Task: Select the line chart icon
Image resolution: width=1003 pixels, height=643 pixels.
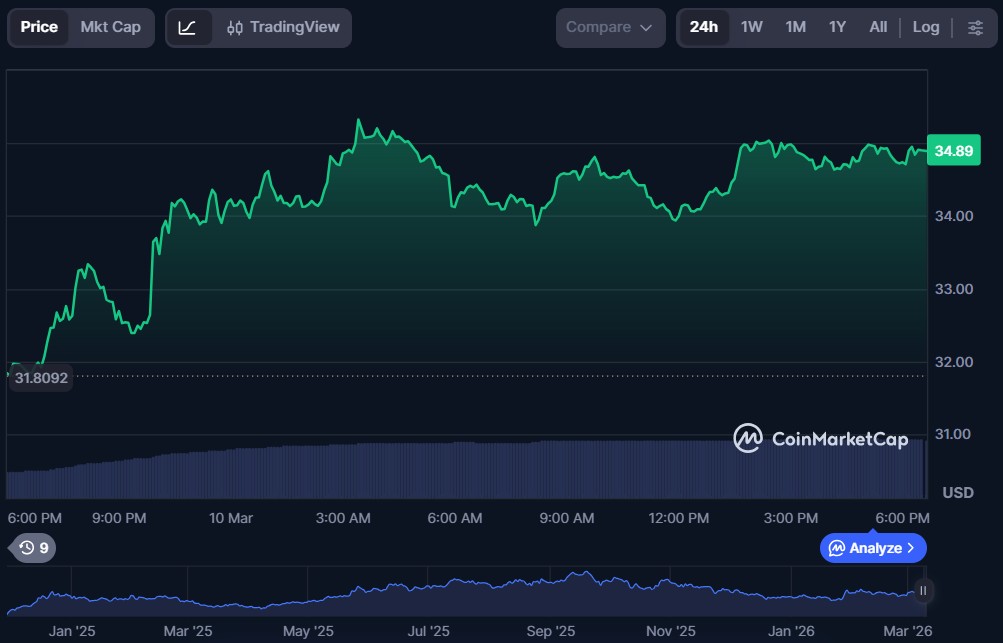Action: (188, 28)
